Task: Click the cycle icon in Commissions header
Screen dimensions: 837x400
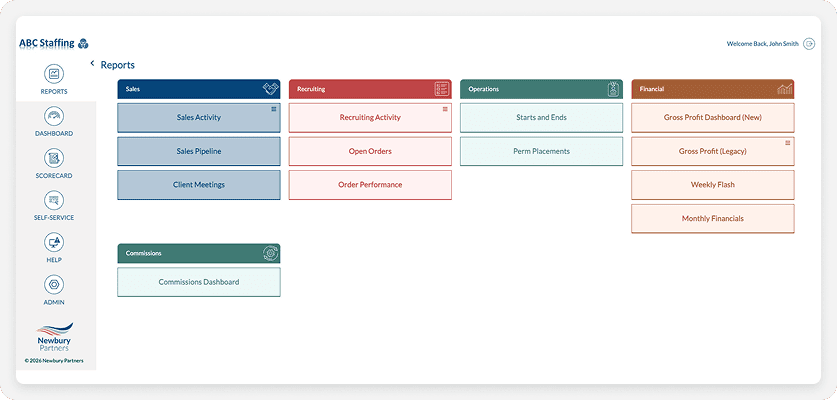Action: 271,254
